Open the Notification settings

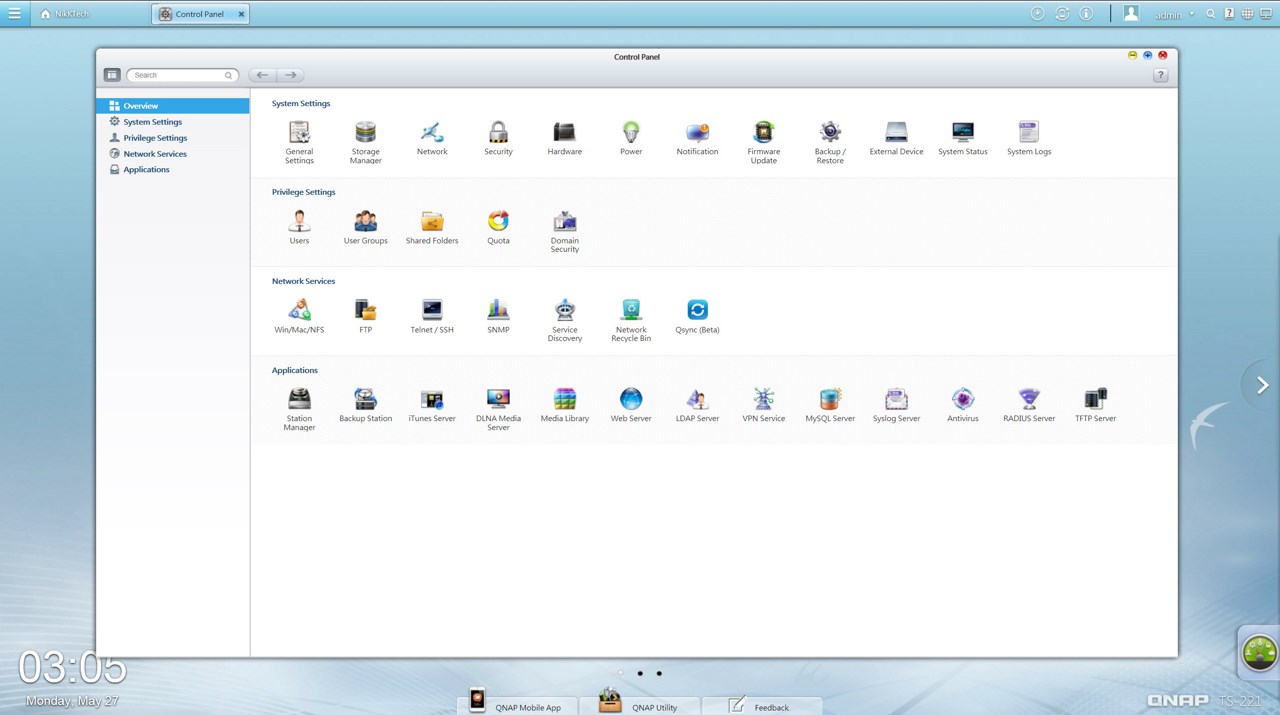[697, 137]
